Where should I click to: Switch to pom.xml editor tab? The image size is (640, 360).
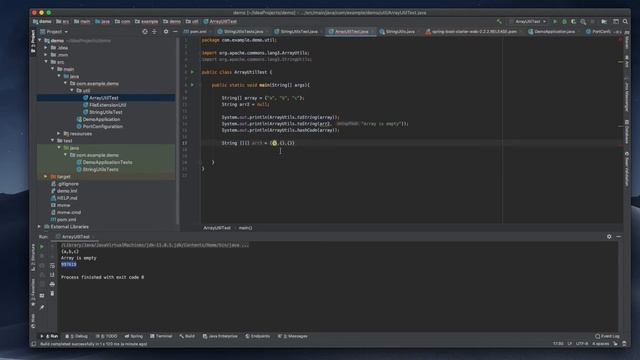tap(195, 31)
